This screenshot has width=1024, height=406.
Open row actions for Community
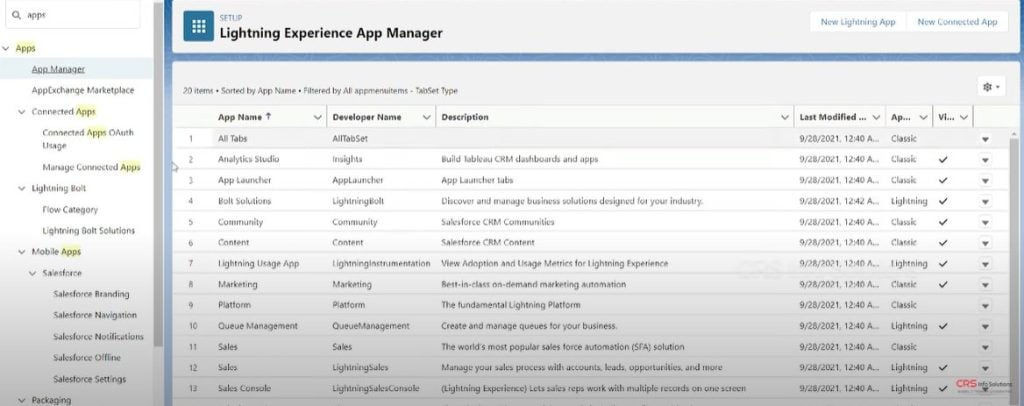point(985,223)
